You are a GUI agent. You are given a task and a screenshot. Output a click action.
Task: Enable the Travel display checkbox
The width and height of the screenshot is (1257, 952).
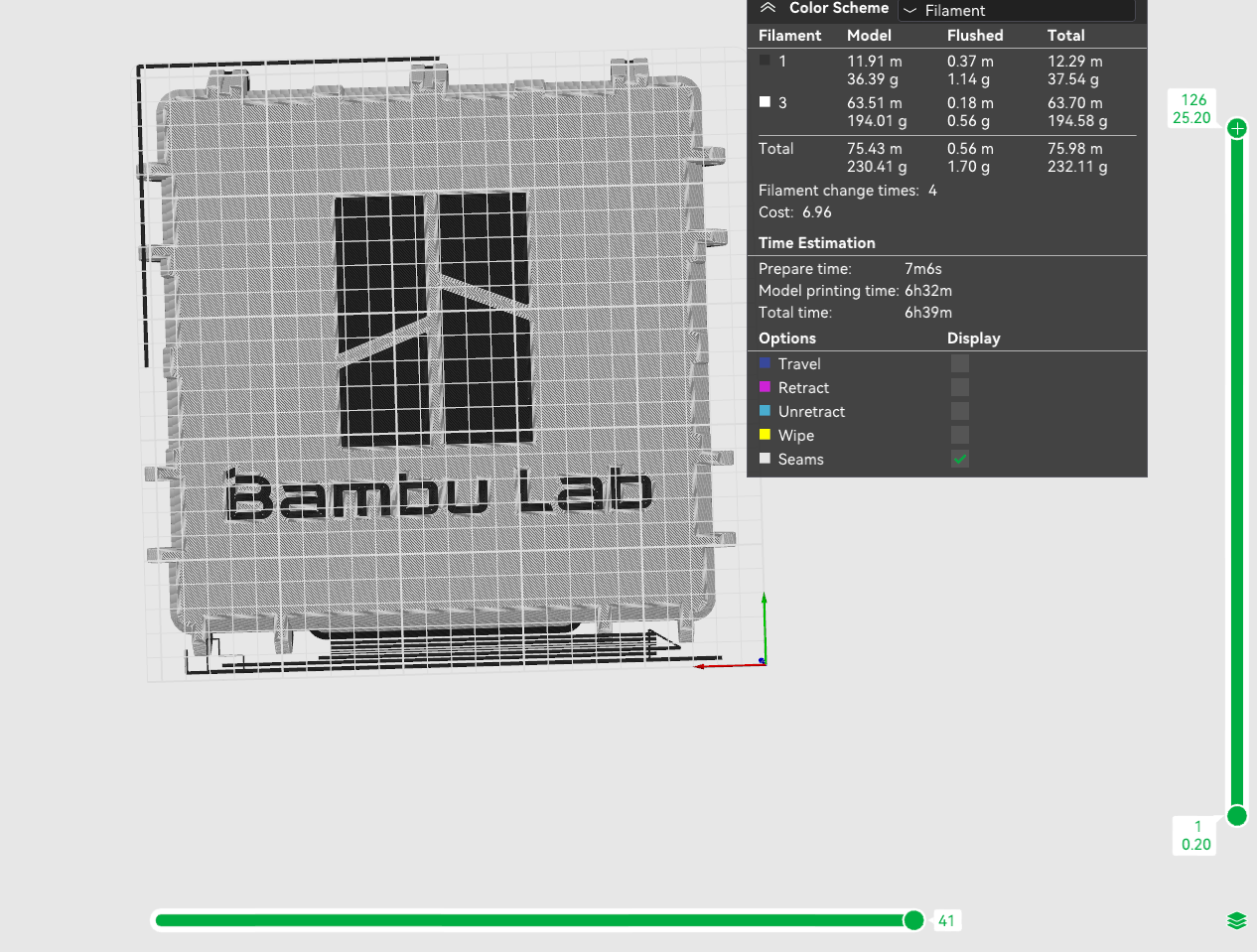click(x=960, y=363)
